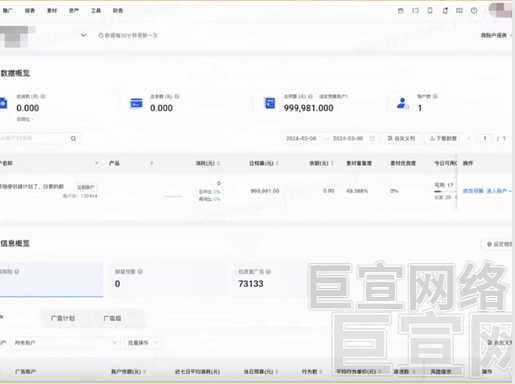Image resolution: width=515 pixels, height=384 pixels.
Task: Click the 近七日平均消耗(元) column header
Action: (197, 372)
